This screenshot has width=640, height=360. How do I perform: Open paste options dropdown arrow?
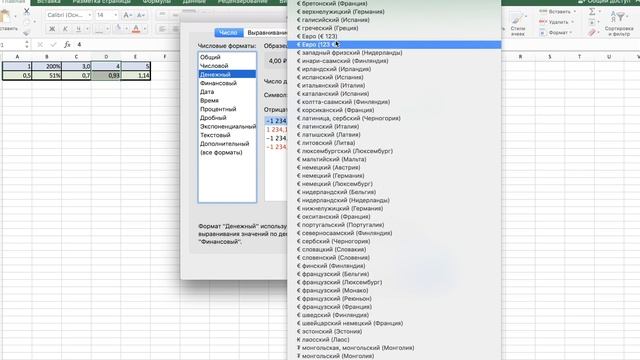coord(16,17)
